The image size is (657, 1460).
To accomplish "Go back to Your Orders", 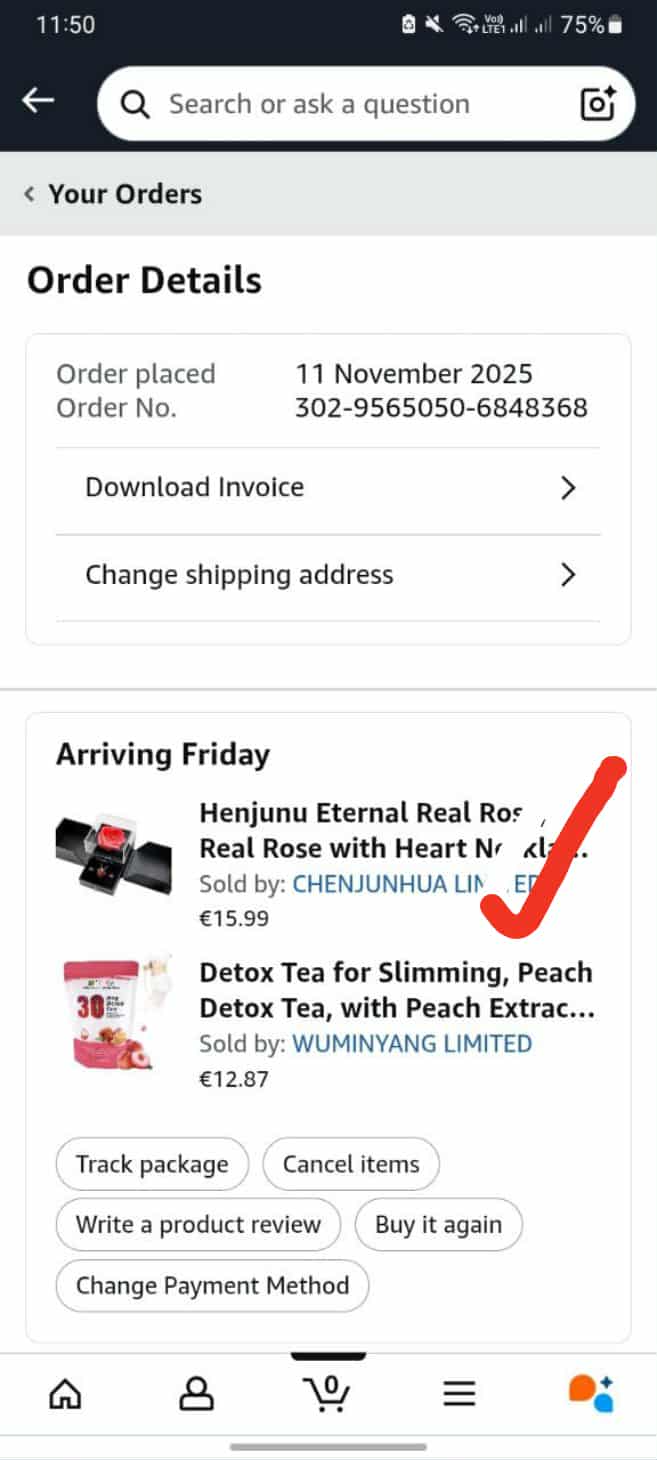I will tap(113, 194).
